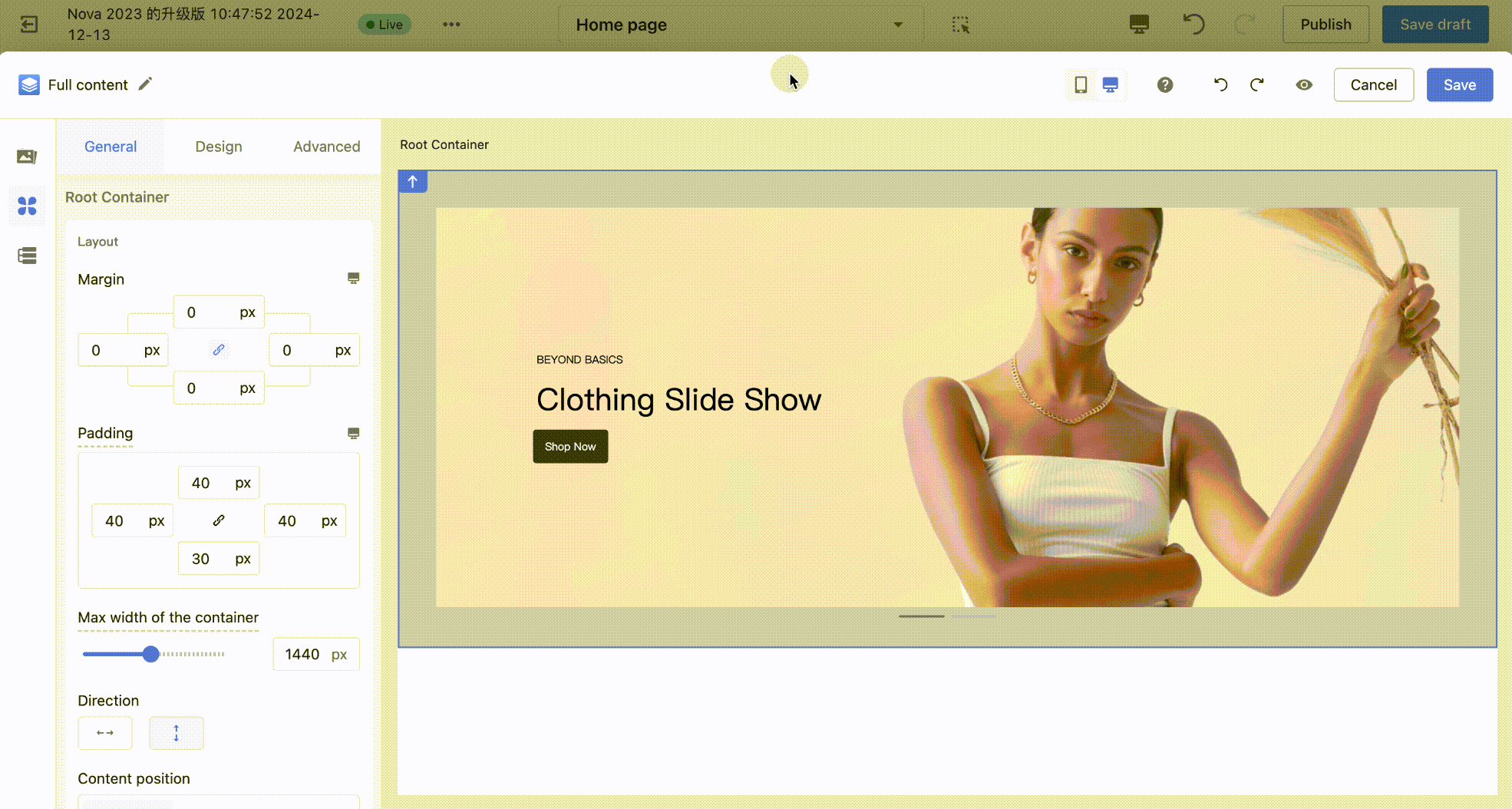Open the layers list sidebar icon
Image resolution: width=1512 pixels, height=809 pixels.
click(x=27, y=256)
